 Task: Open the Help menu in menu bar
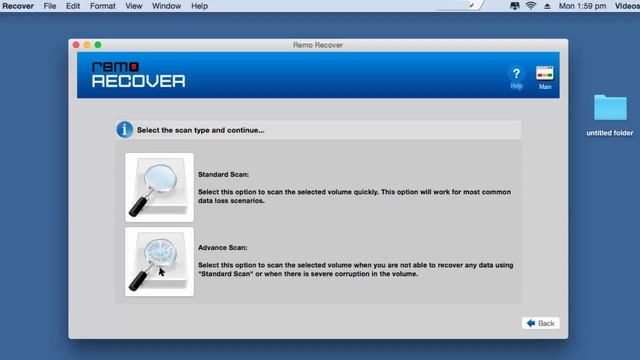click(200, 6)
